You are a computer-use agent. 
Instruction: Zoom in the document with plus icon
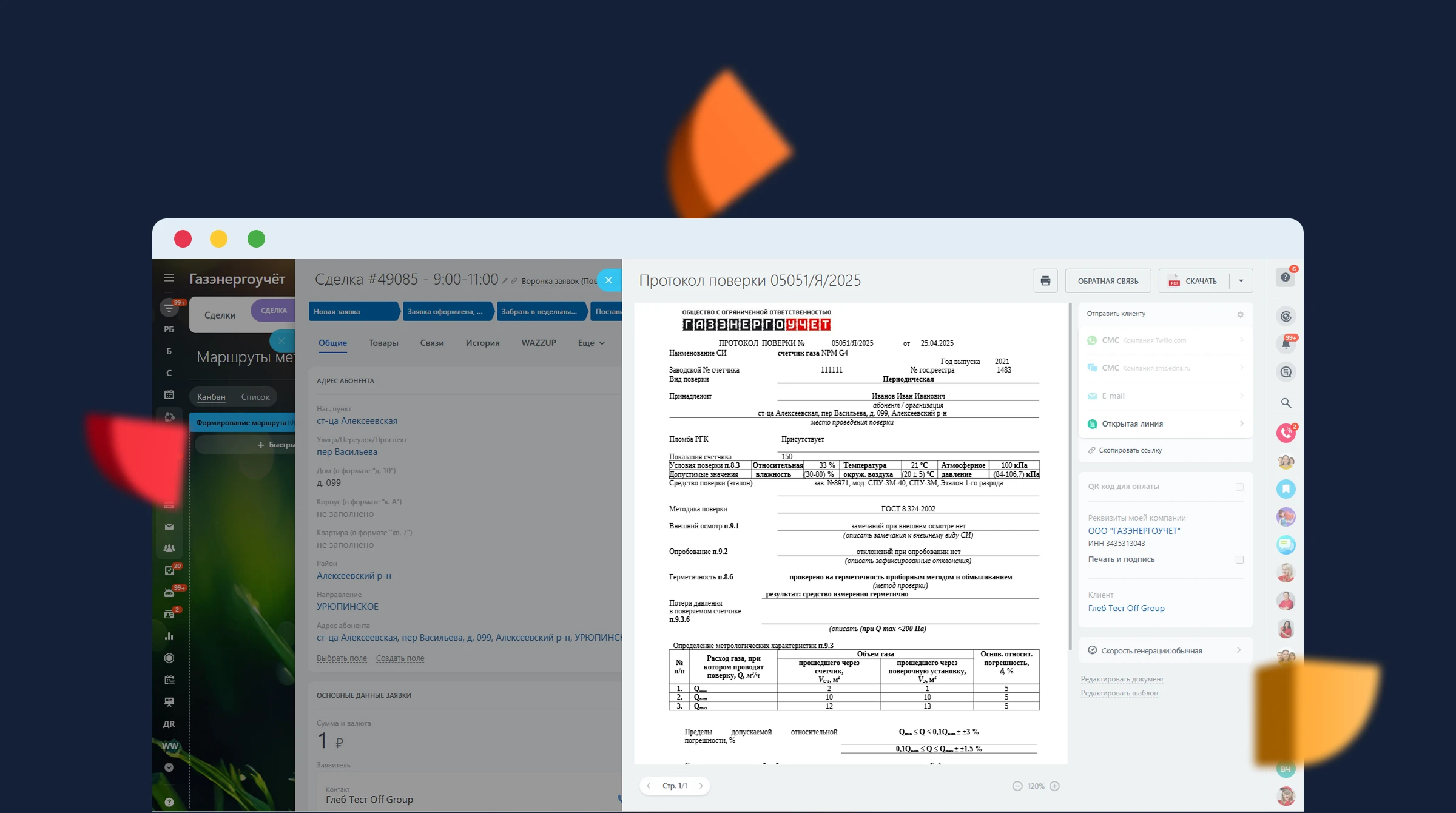(x=1054, y=786)
